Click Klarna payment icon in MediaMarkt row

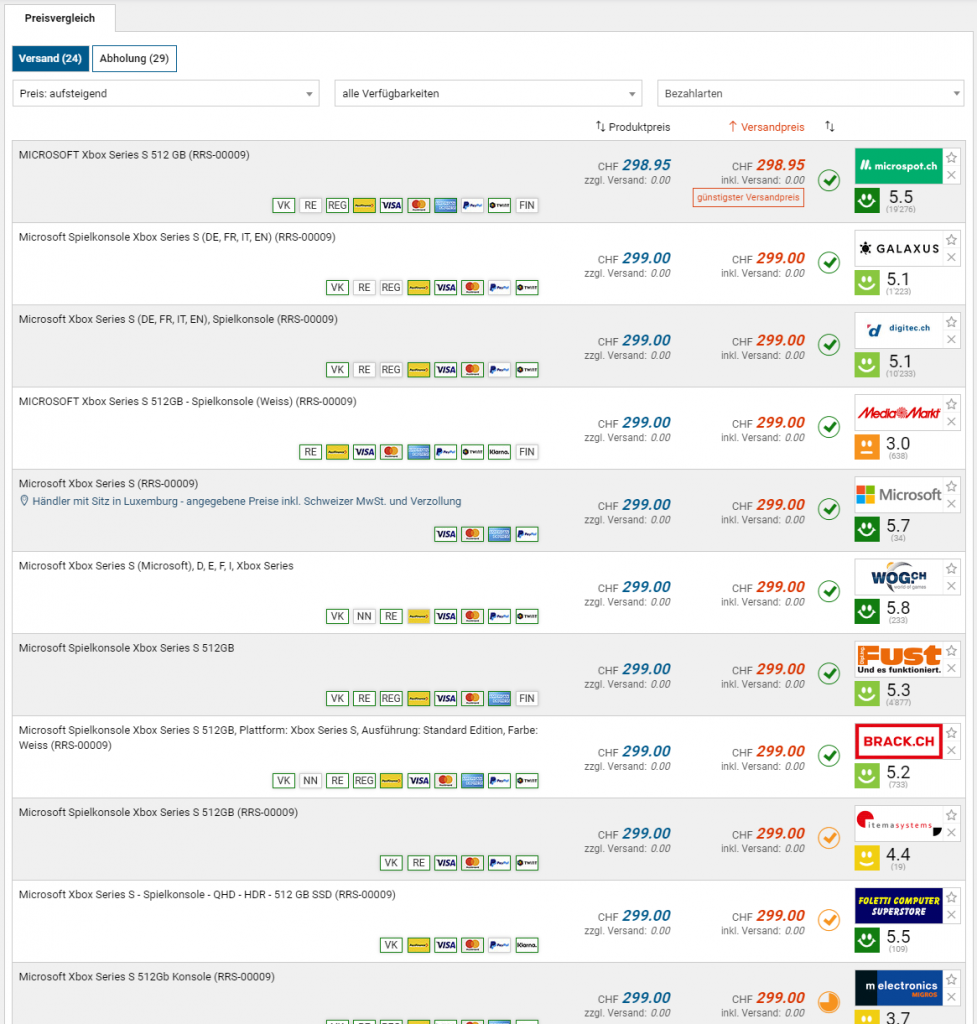[500, 452]
